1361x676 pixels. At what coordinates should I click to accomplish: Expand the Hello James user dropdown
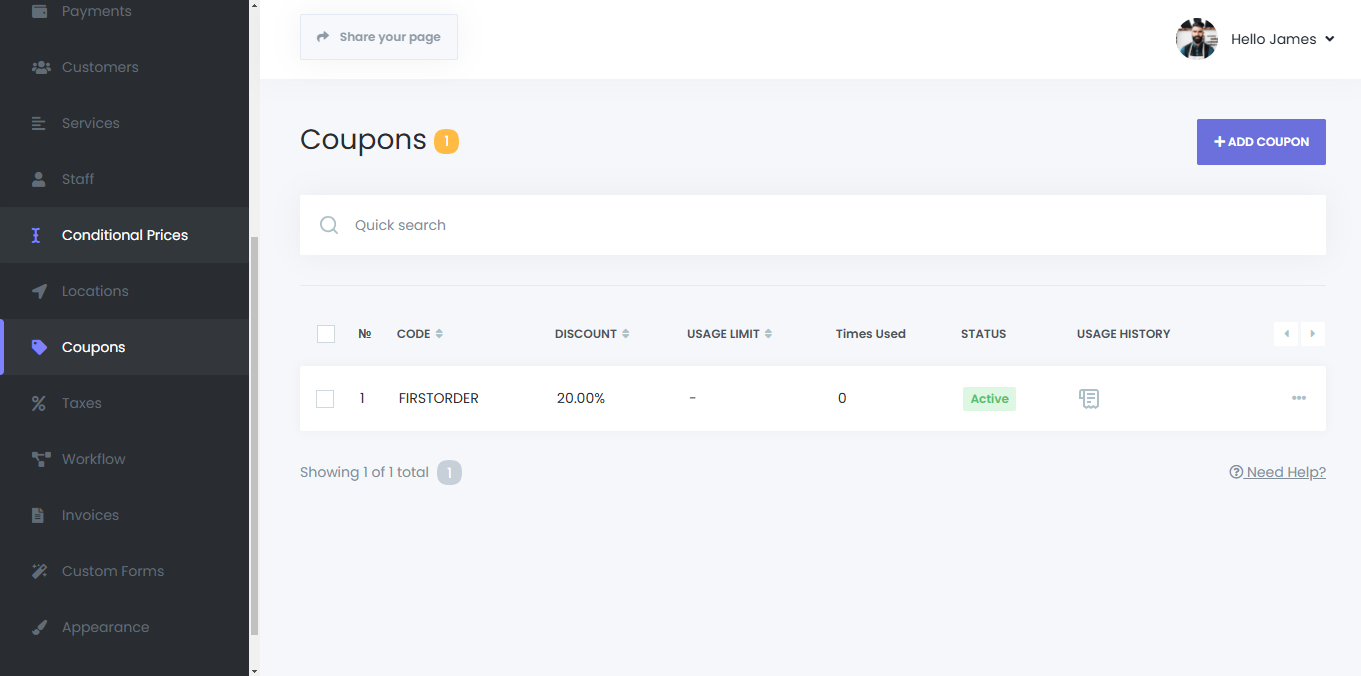pyautogui.click(x=1282, y=39)
